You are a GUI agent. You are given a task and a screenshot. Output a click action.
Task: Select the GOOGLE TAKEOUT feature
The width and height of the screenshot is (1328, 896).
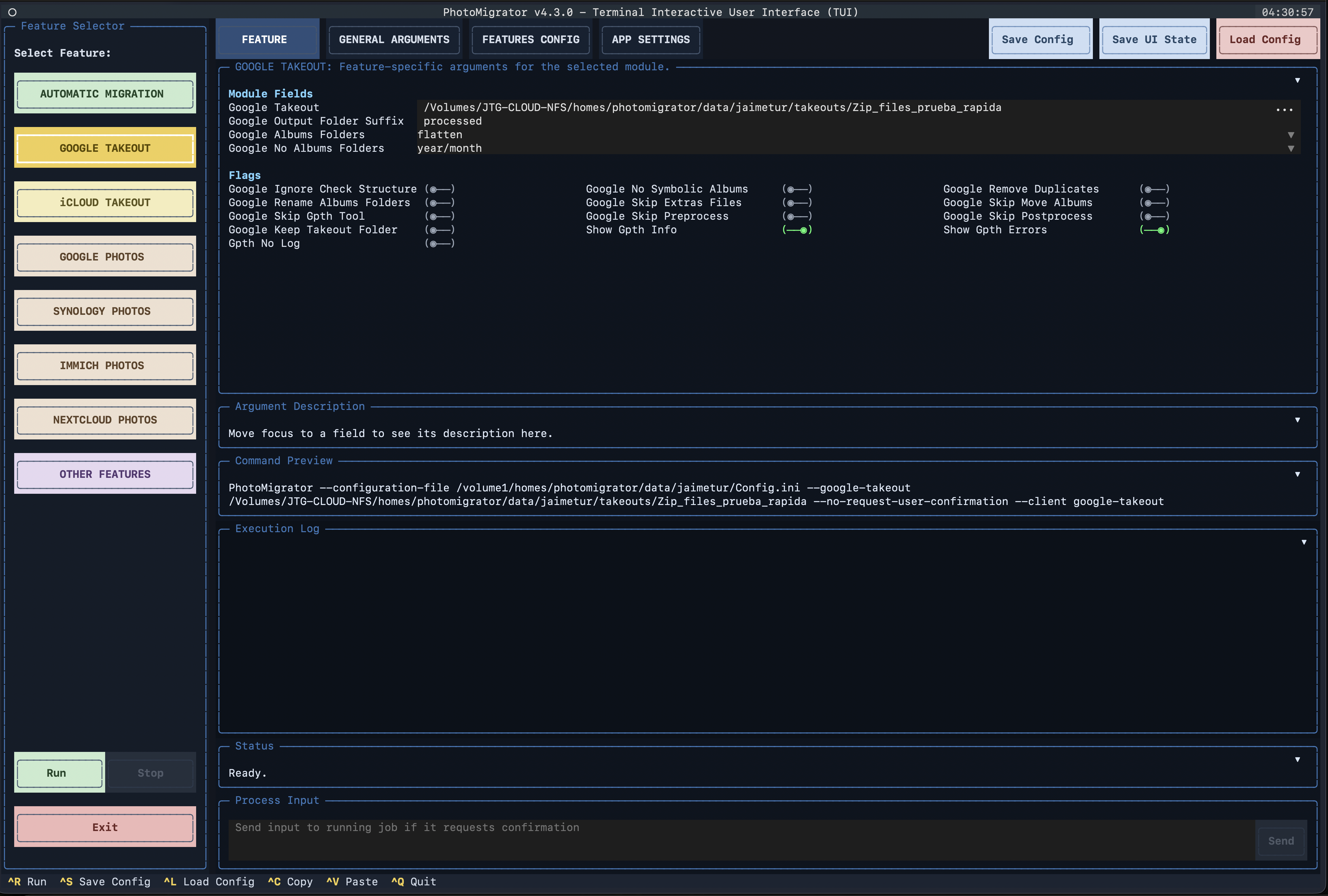pyautogui.click(x=105, y=148)
